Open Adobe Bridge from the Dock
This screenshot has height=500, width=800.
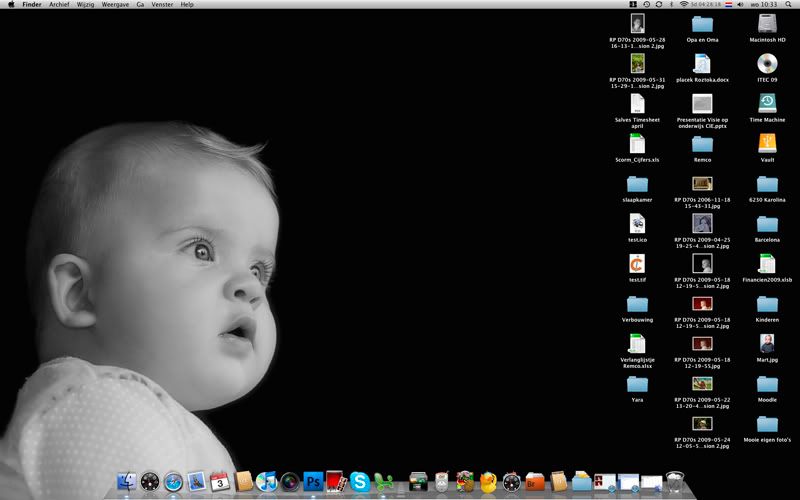[535, 482]
